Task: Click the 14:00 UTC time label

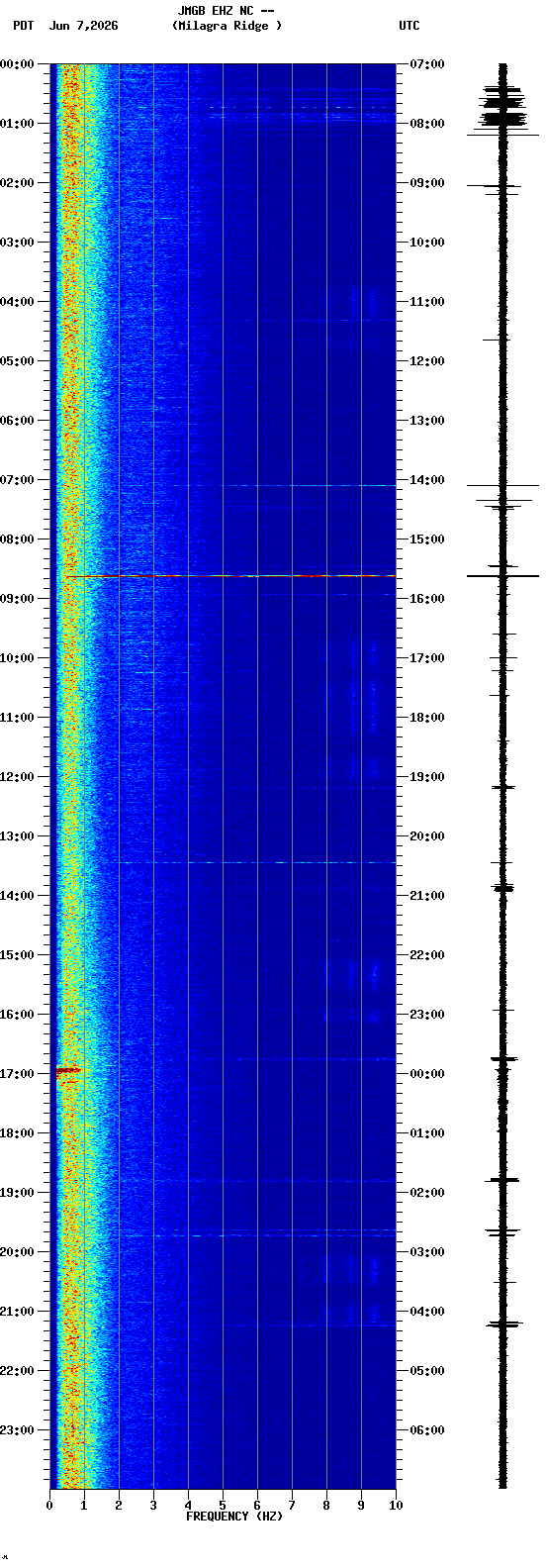Action: point(427,480)
